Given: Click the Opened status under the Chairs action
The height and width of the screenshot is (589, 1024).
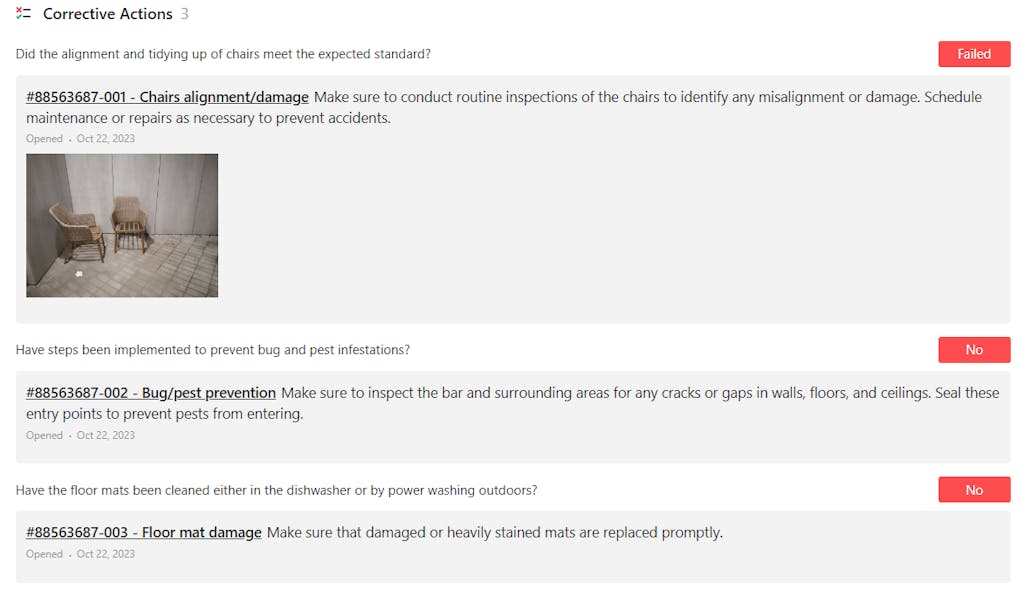Looking at the screenshot, I should coord(44,139).
